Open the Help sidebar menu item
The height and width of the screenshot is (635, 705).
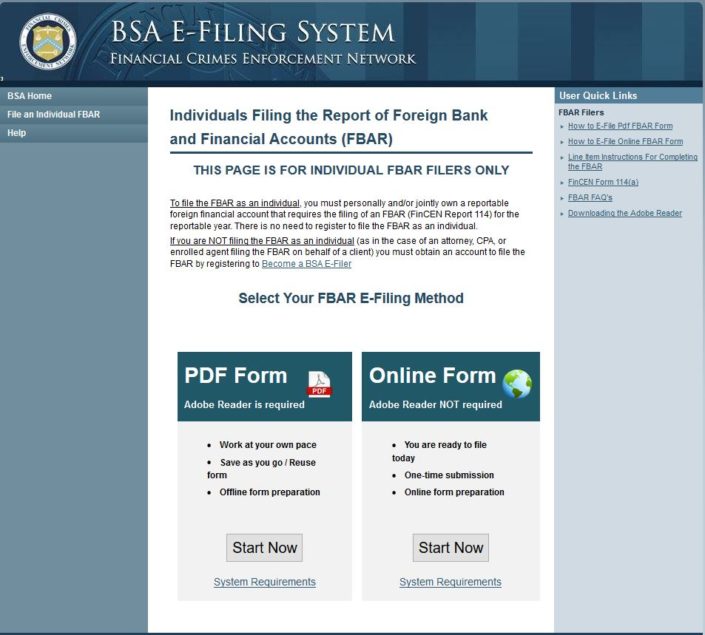(17, 133)
